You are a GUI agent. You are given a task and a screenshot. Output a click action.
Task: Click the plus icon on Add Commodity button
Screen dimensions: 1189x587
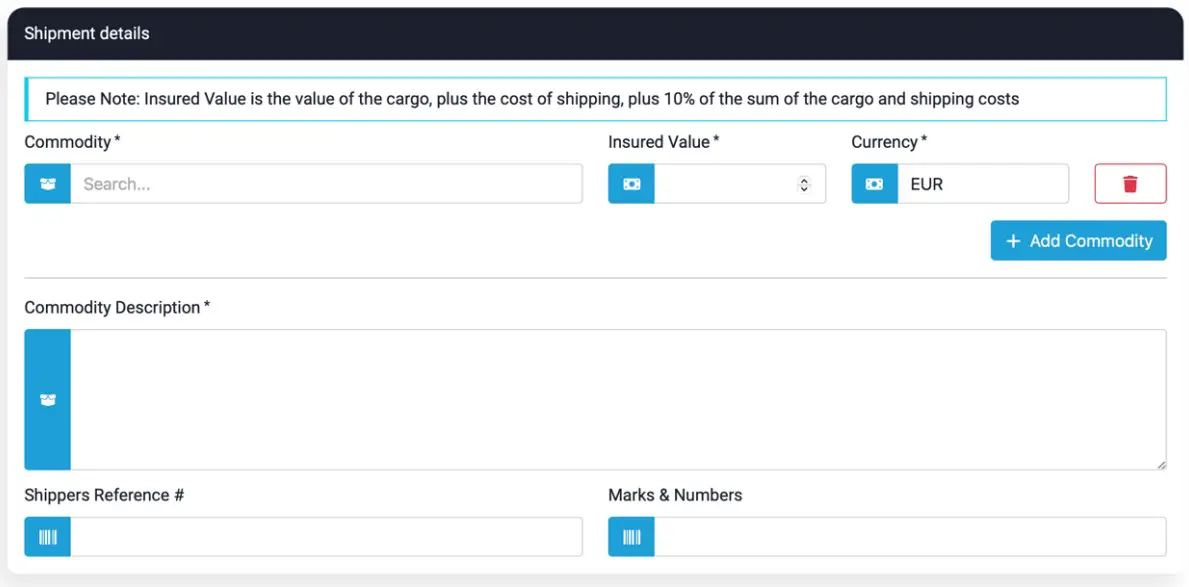pos(1013,241)
